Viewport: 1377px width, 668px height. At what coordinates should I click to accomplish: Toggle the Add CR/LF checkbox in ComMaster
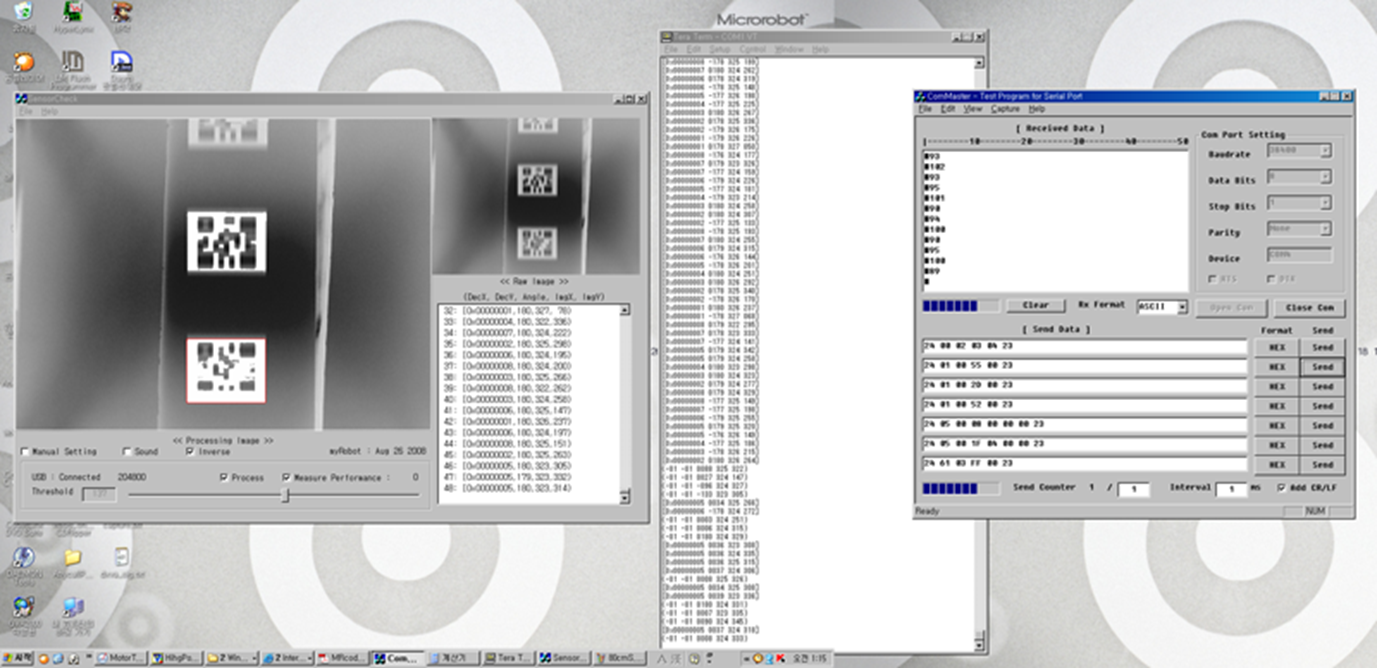[1281, 488]
